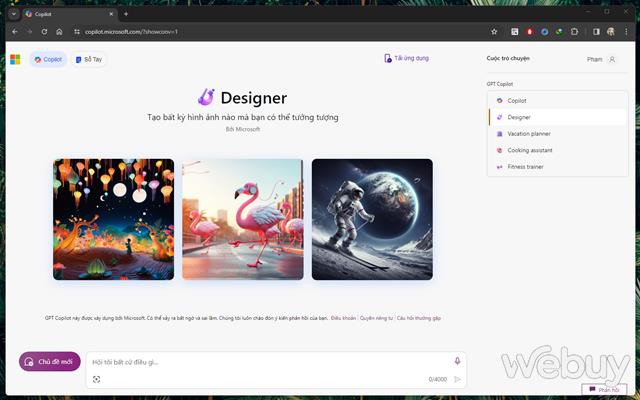Image resolution: width=640 pixels, height=400 pixels.
Task: Focus the Hỏi tôi bất cứ điều gì input
Action: pos(269,362)
